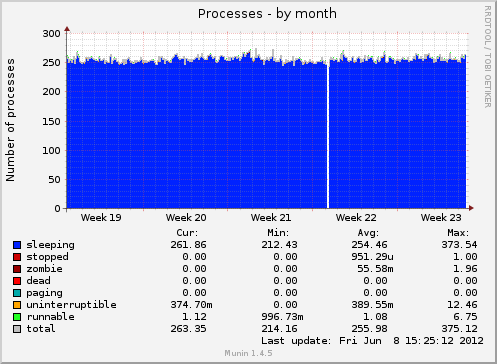Click uninterruptible current value 374.70m
The height and width of the screenshot is (364, 497).
click(191, 305)
